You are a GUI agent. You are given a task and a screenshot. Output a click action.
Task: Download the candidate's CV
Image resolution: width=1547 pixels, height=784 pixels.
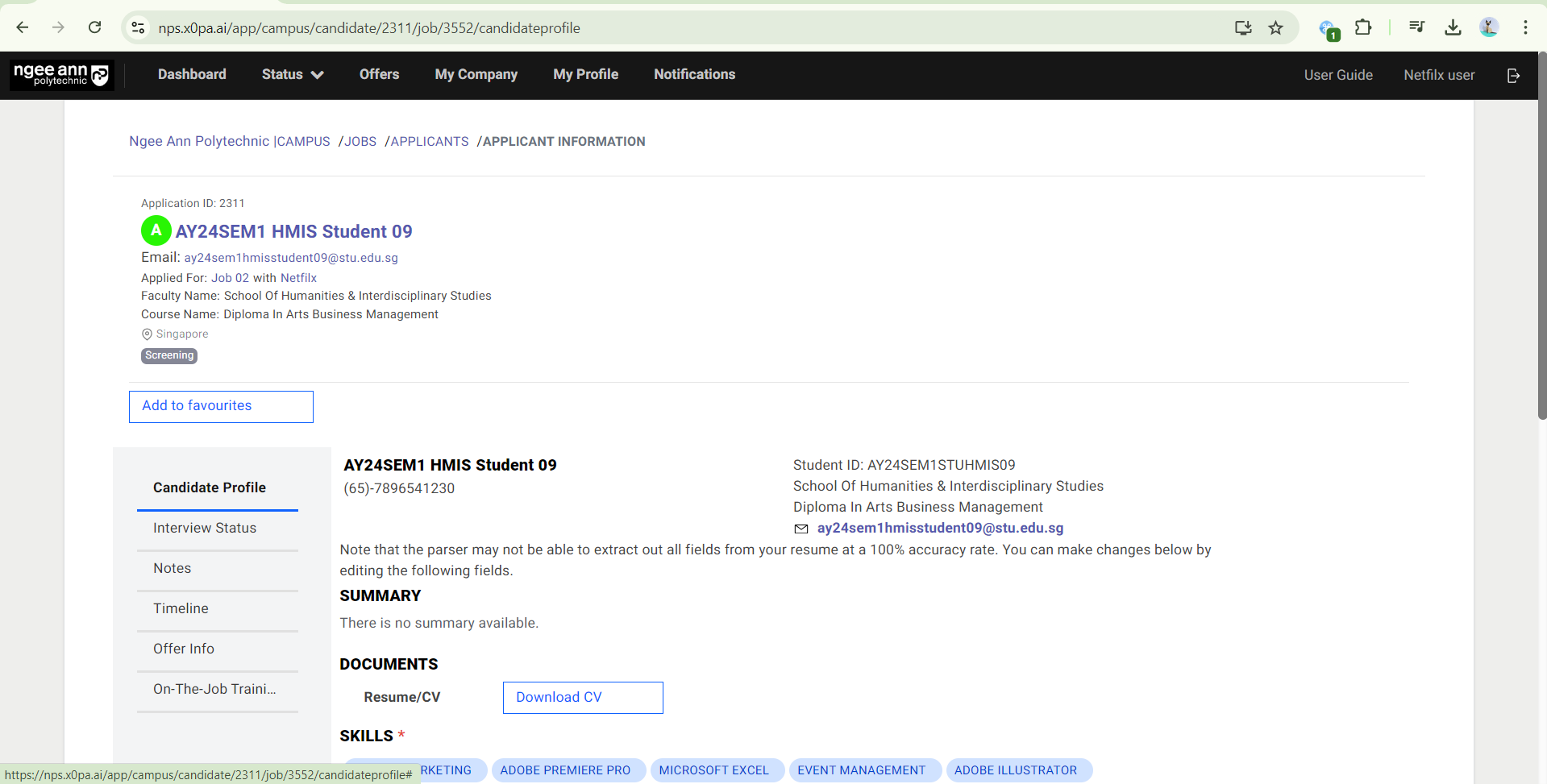coord(582,697)
